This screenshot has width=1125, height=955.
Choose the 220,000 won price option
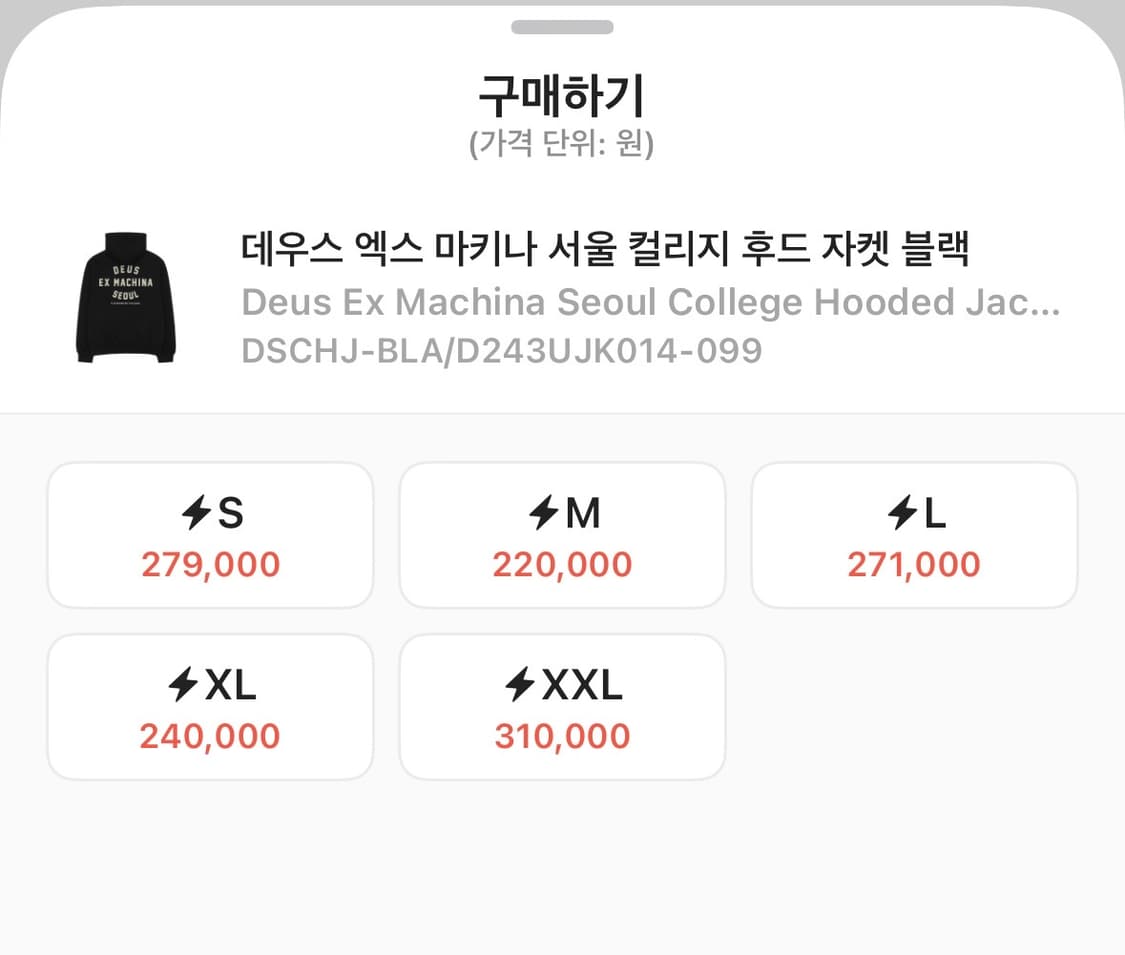[x=562, y=565]
